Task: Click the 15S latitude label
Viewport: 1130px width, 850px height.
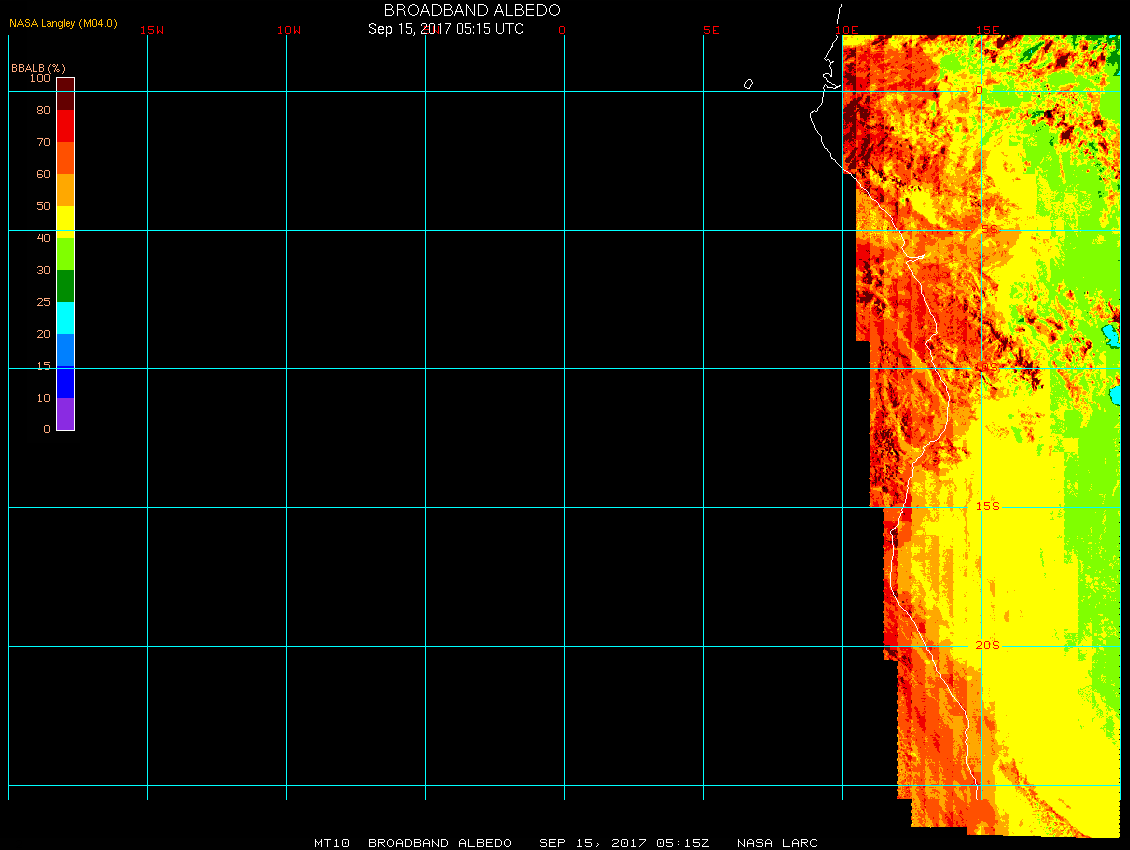Action: [987, 506]
